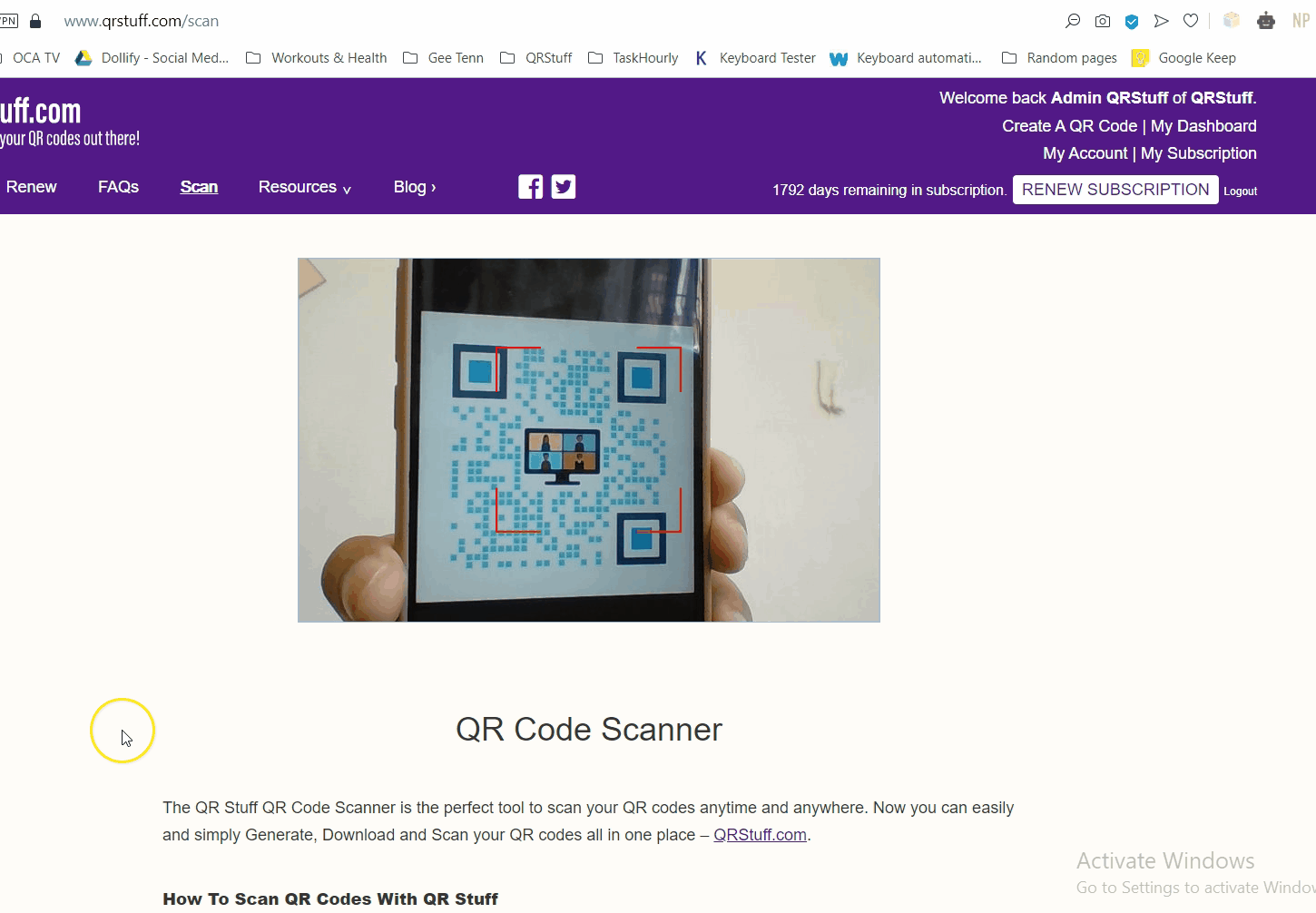Image resolution: width=1316 pixels, height=913 pixels.
Task: Click the heart bookmark icon
Action: coord(1191,21)
